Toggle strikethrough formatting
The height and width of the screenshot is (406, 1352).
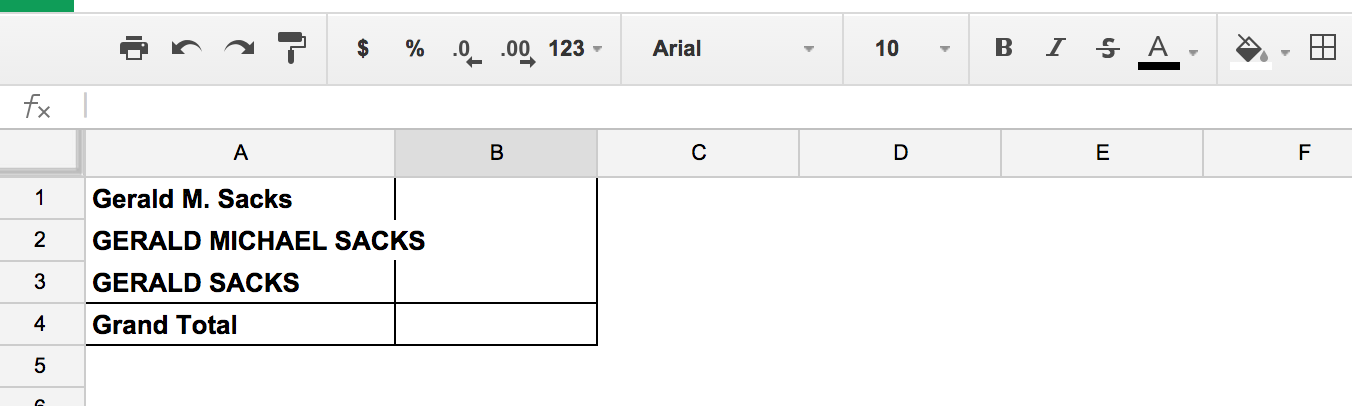click(1107, 48)
